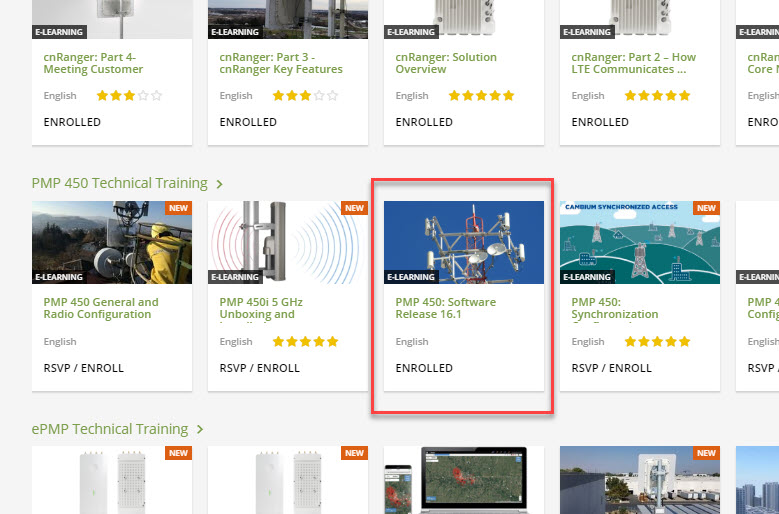Click five-star rating of cnRanger: Part 2
Screen dimensions: 779x514
click(x=657, y=95)
